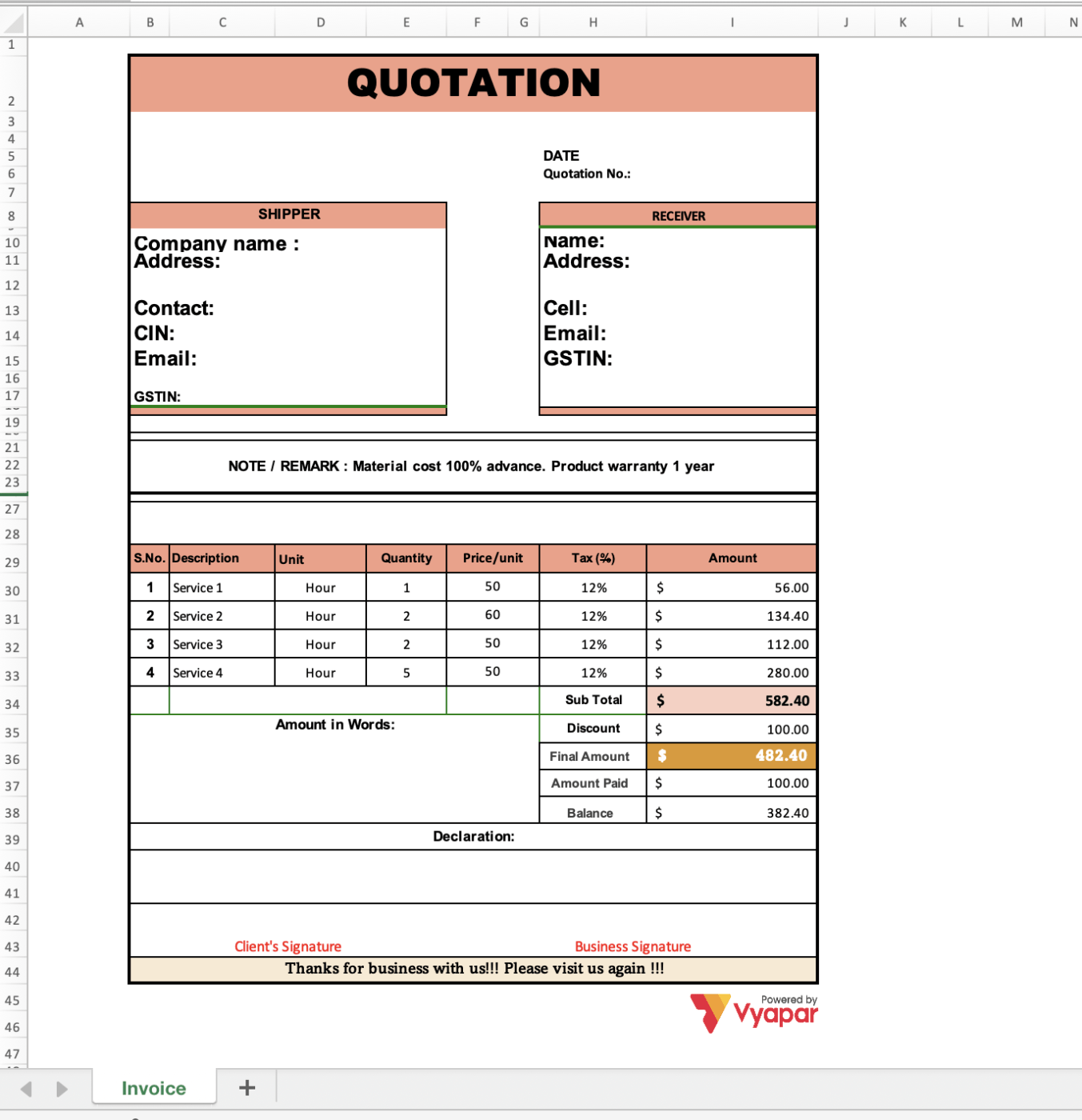This screenshot has width=1082, height=1120.
Task: Select column M header
Action: pyautogui.click(x=1016, y=22)
